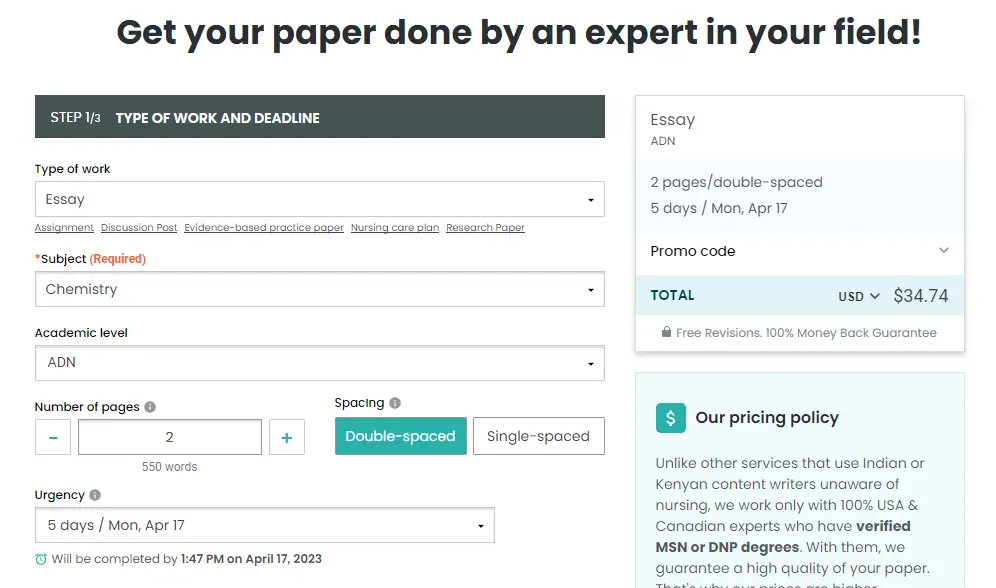
Task: Select the Double-spaced option
Action: (x=400, y=436)
